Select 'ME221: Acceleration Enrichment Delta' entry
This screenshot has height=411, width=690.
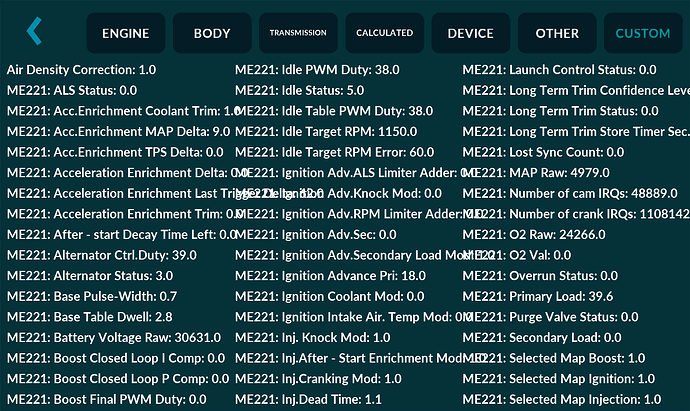tap(127, 173)
